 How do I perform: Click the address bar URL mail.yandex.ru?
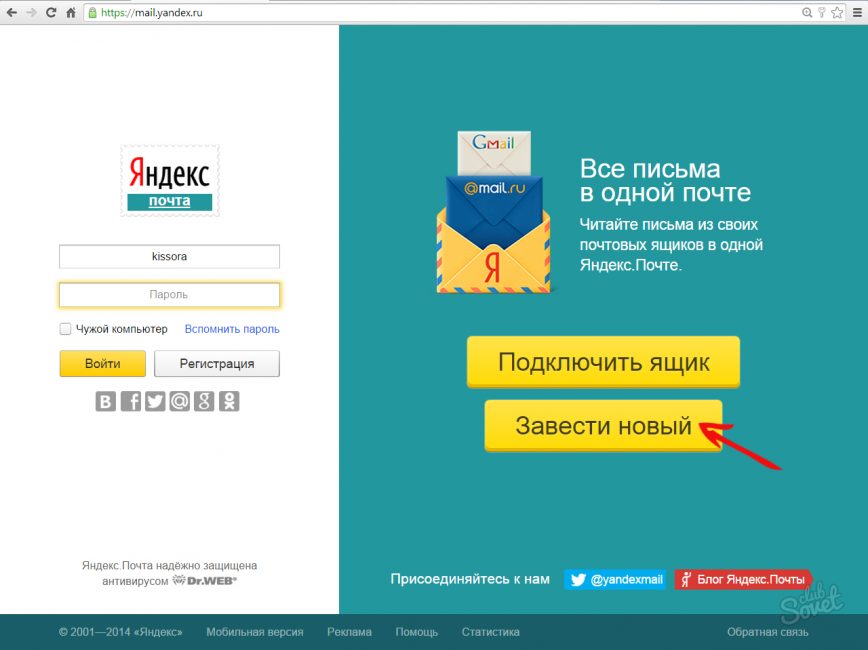click(152, 13)
